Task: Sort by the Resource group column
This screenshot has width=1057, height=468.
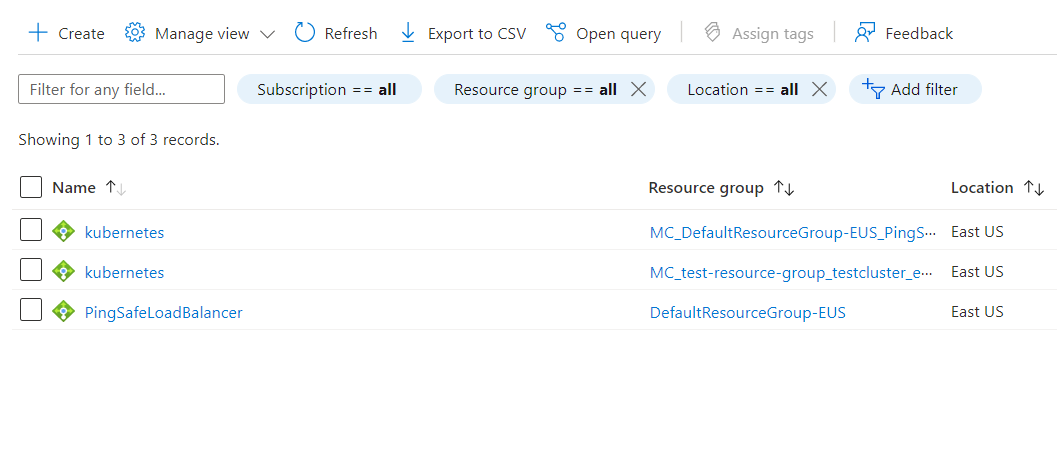Action: click(x=706, y=188)
